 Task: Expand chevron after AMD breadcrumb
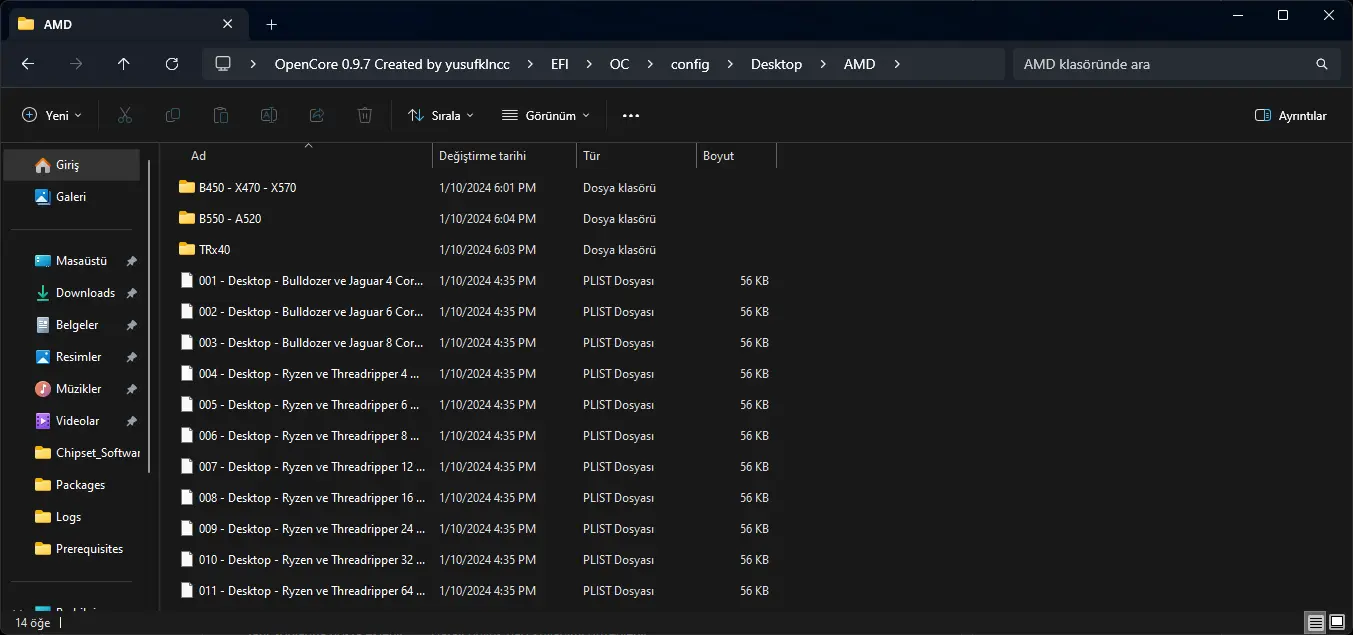(x=896, y=64)
